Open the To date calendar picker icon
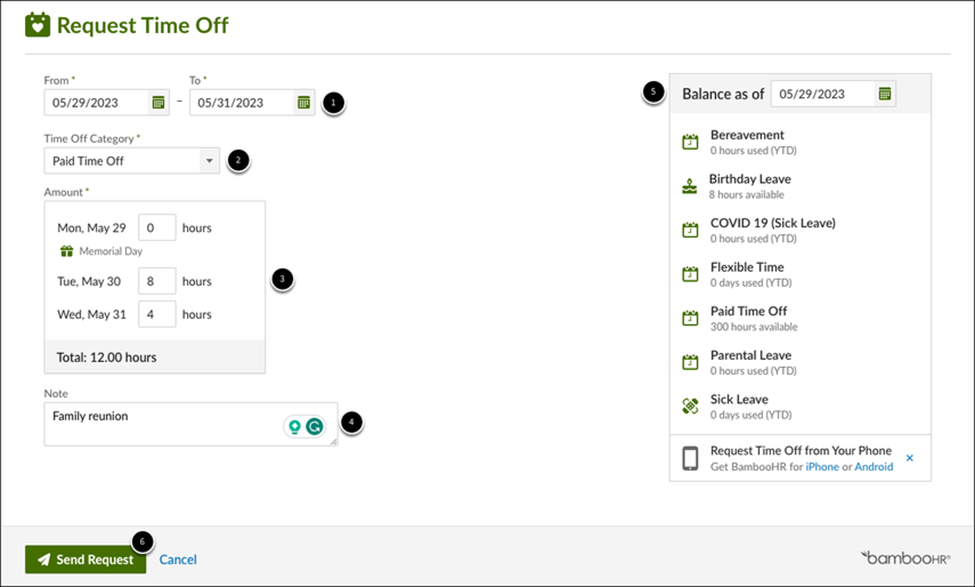This screenshot has width=975, height=587. [304, 102]
